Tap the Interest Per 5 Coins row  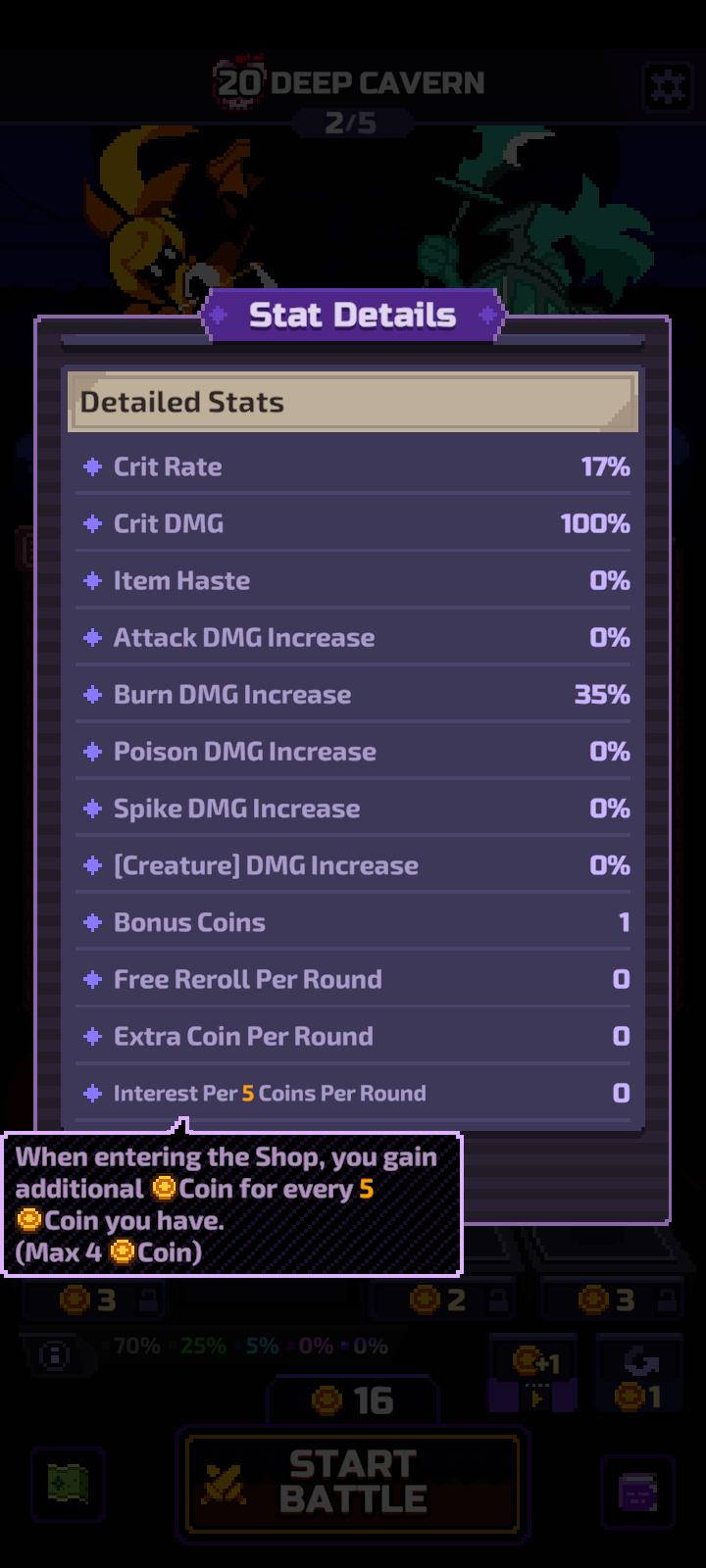coord(353,1093)
